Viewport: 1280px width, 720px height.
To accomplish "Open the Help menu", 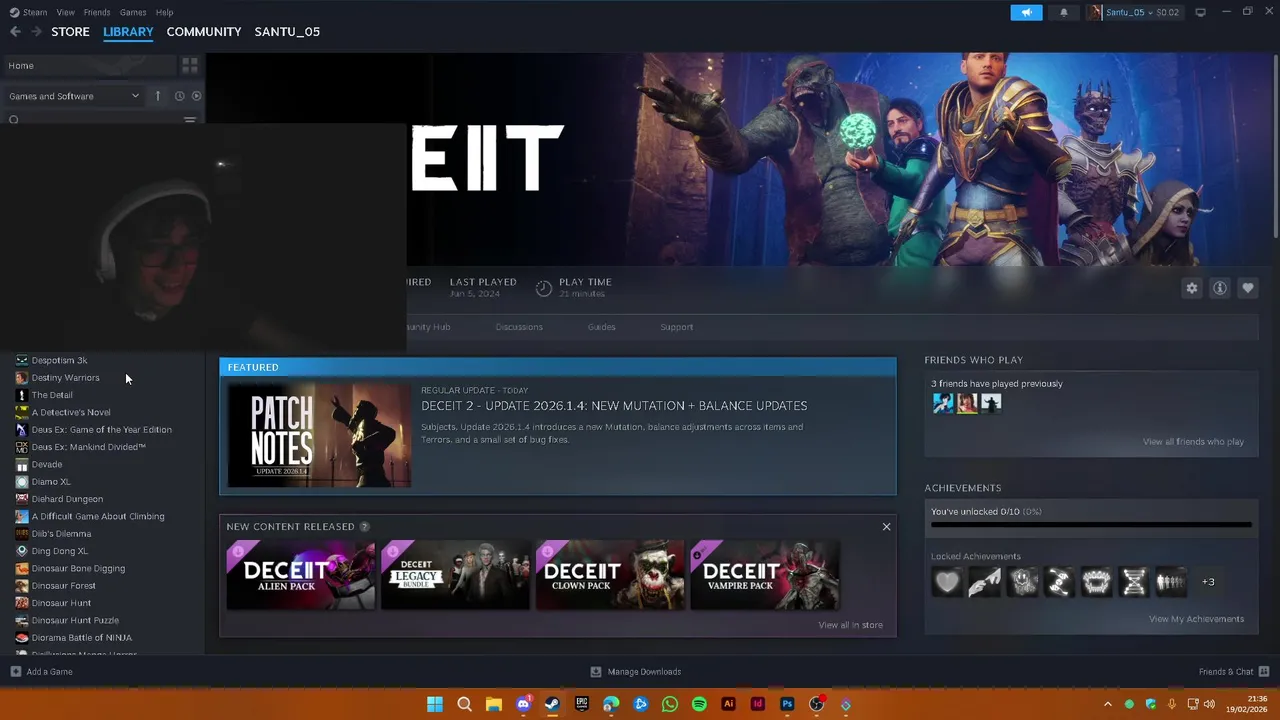I will click(x=164, y=12).
